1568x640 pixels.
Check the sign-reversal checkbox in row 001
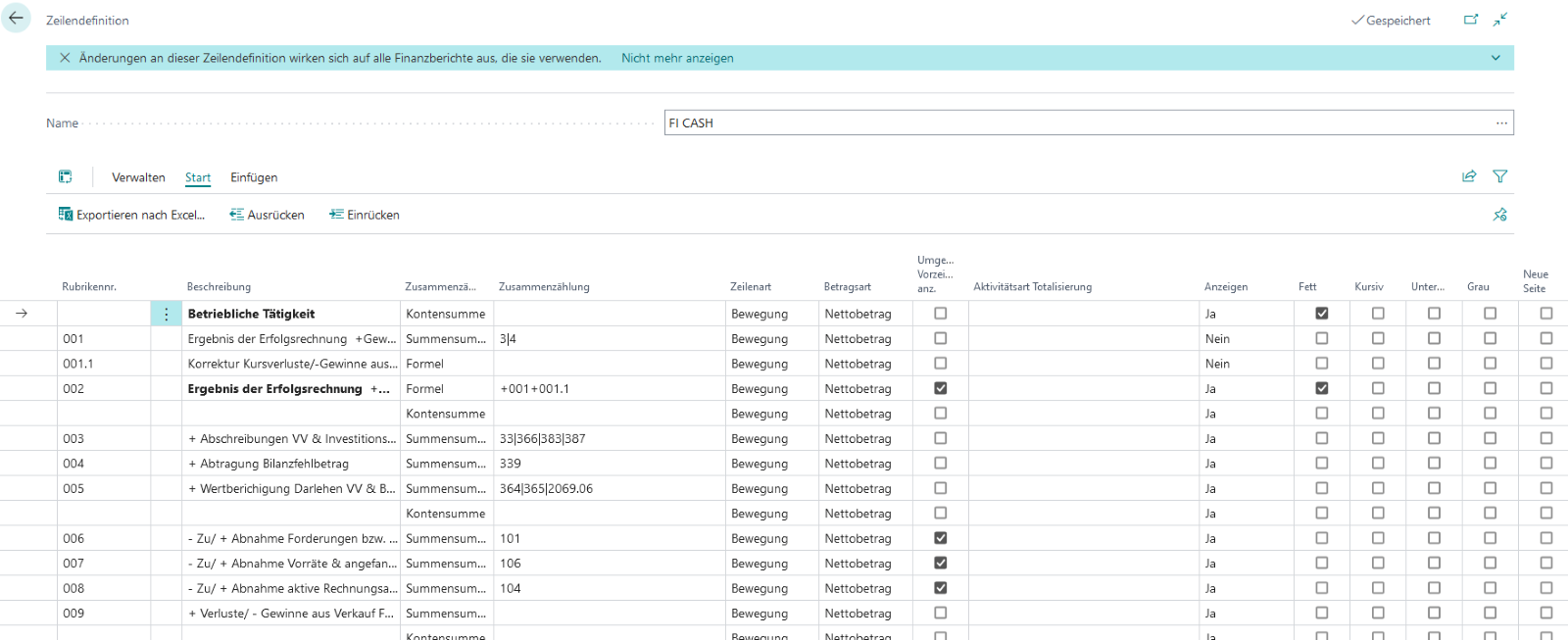941,338
